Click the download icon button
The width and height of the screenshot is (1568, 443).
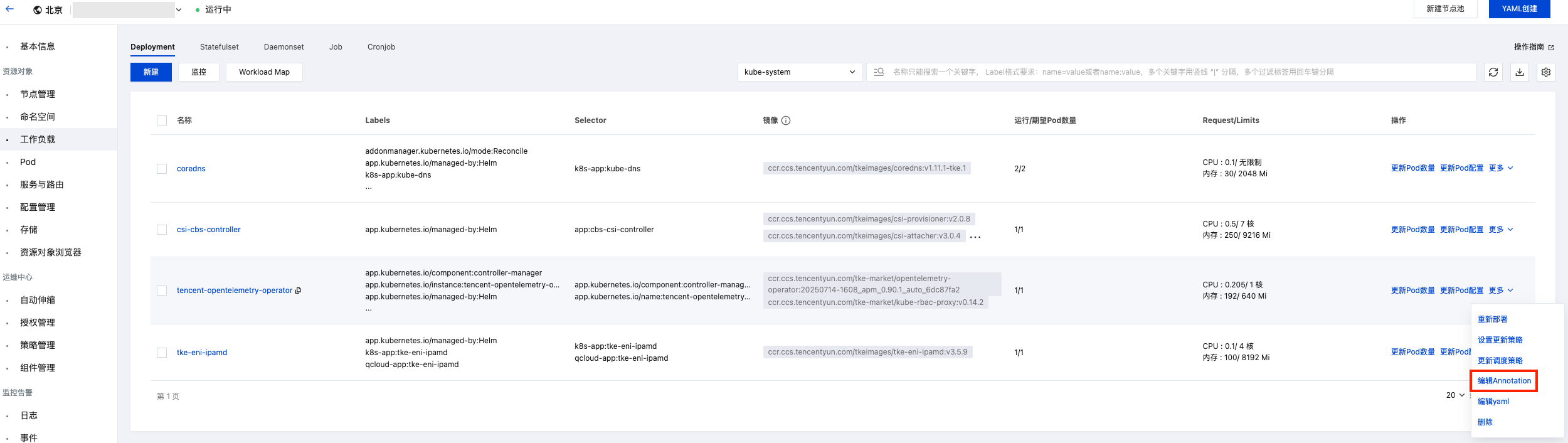click(x=1520, y=72)
